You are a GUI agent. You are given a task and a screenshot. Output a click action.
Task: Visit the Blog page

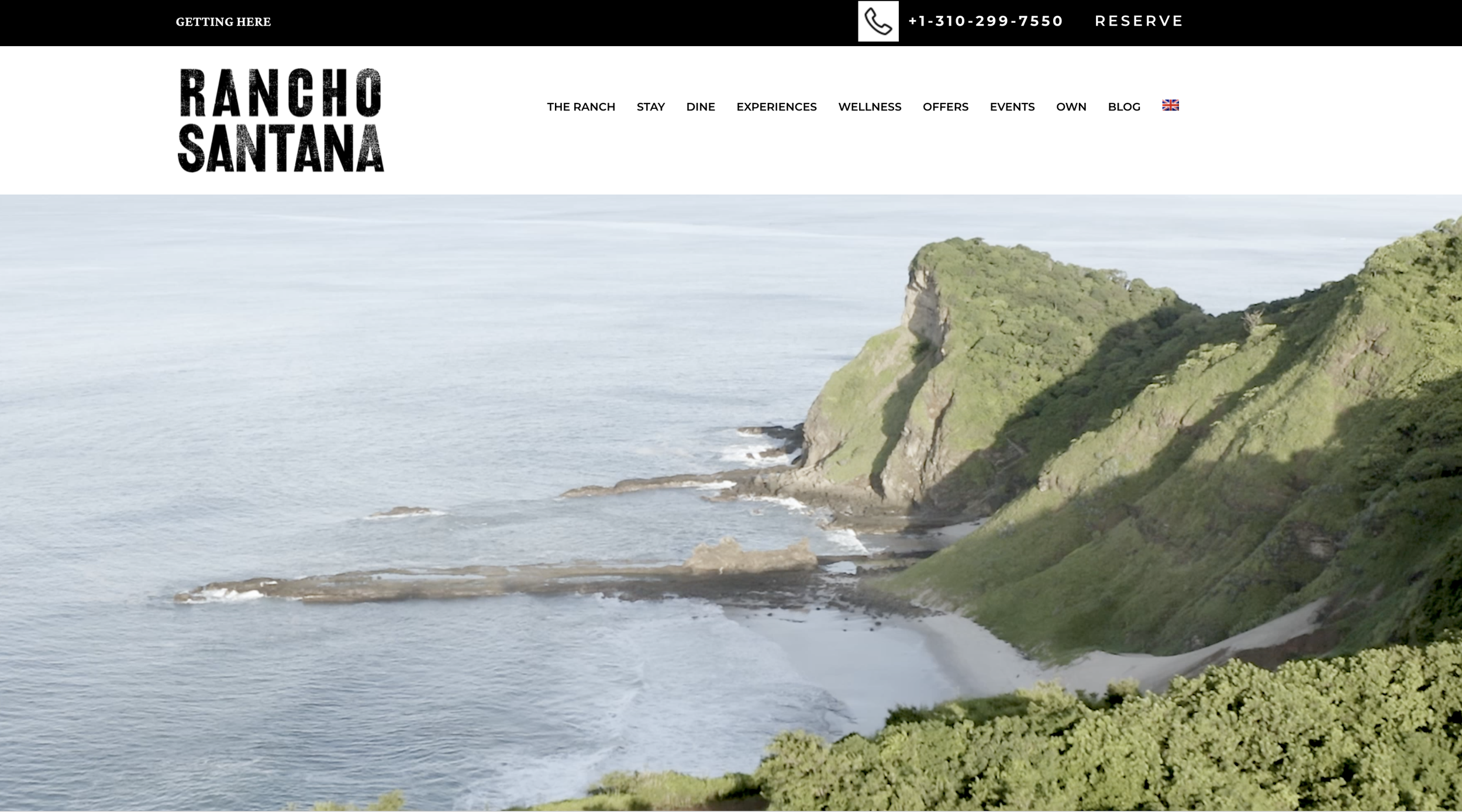coord(1124,106)
